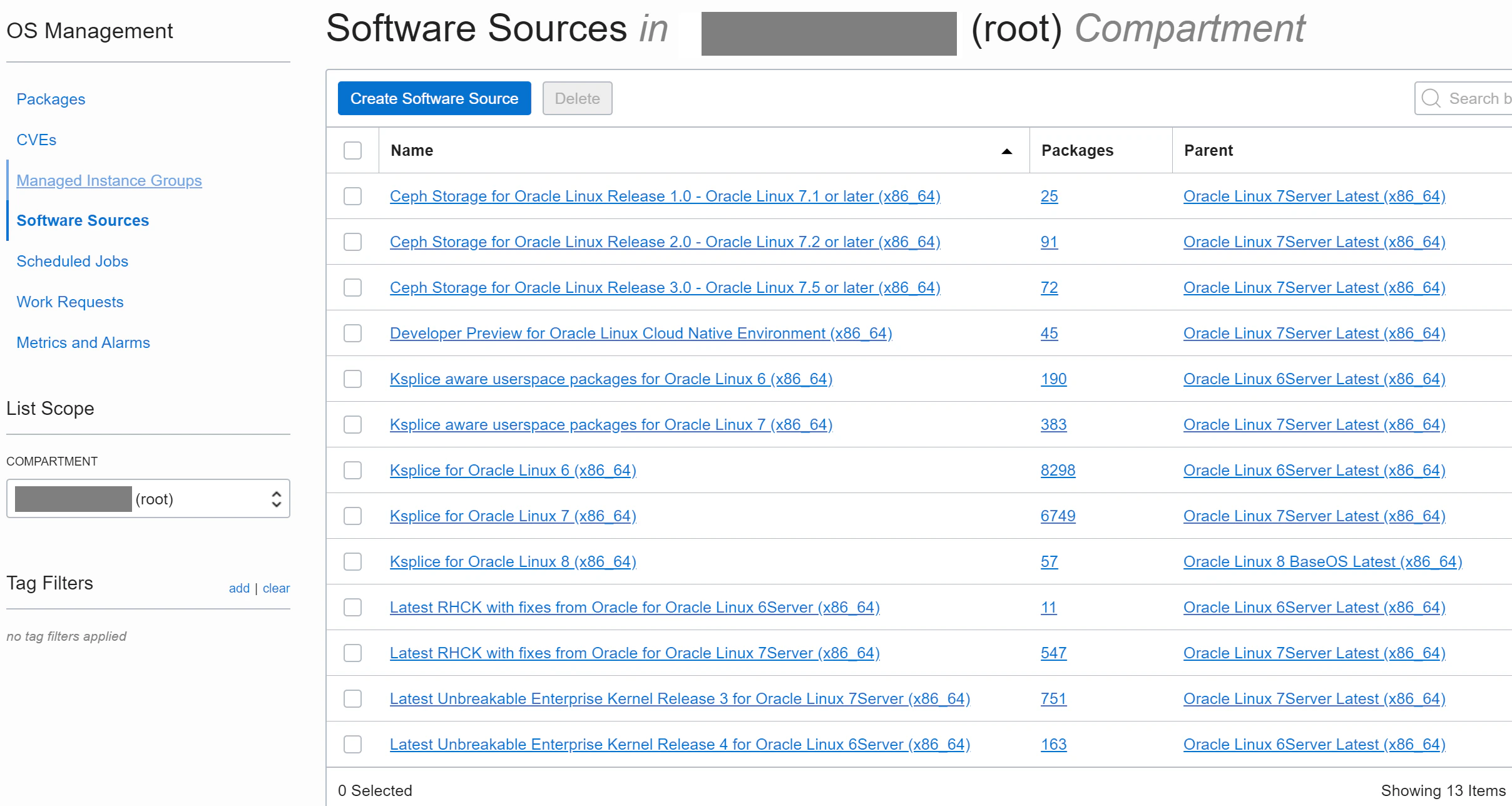The image size is (1512, 806).
Task: Open Unbreakable Enterprise Kernel Release 3 source
Action: 680,698
